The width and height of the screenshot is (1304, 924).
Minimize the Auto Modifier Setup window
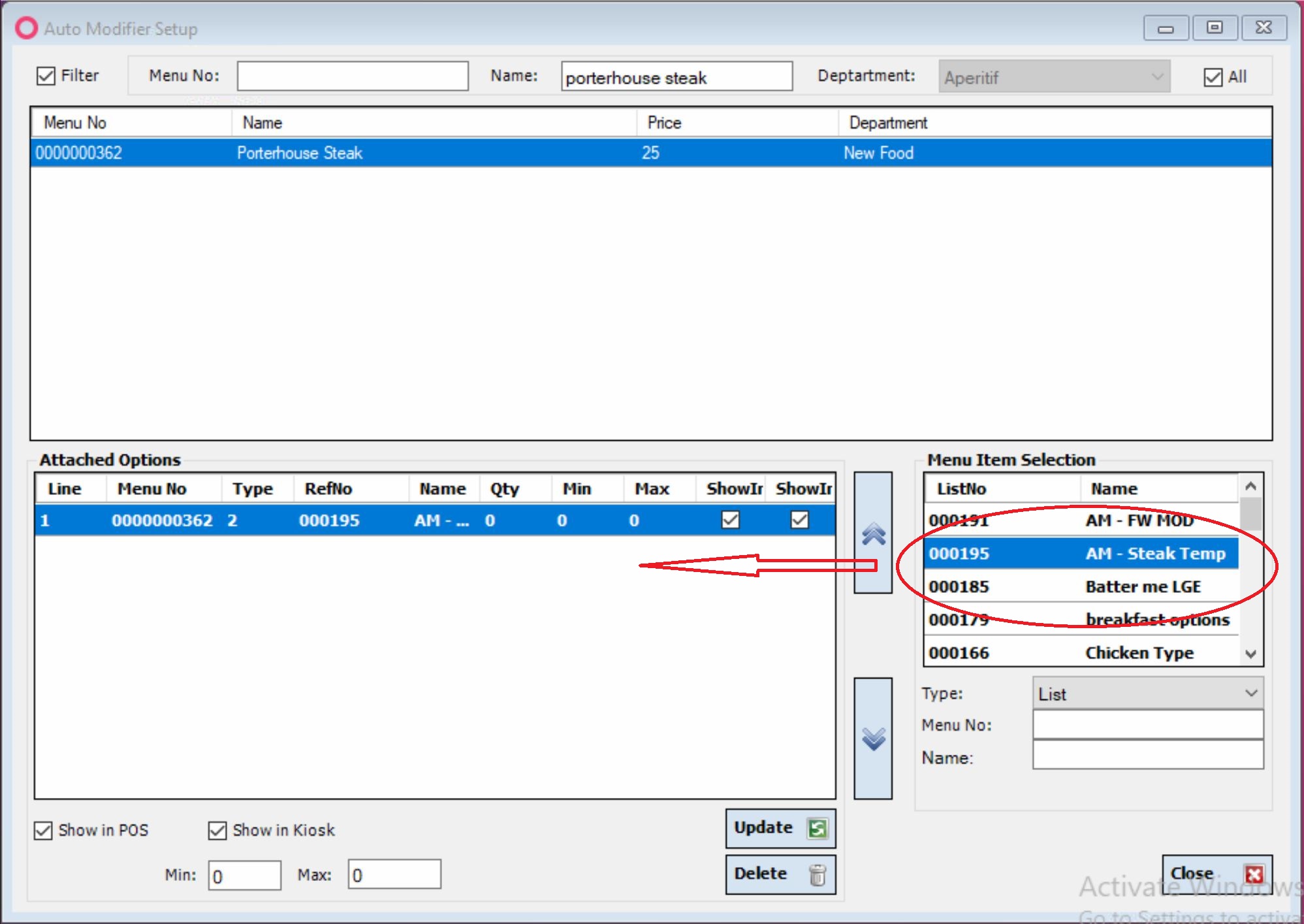coord(1166,28)
